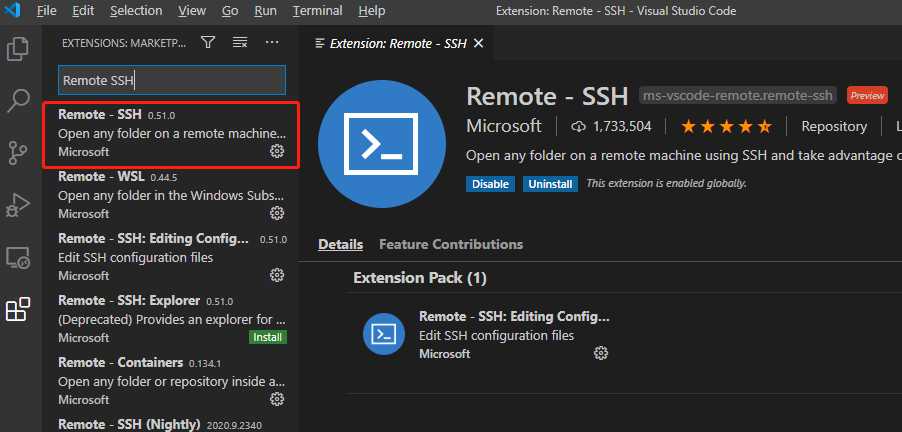Viewport: 902px width, 432px height.
Task: Switch to the Feature Contributions tab
Action: 451,244
